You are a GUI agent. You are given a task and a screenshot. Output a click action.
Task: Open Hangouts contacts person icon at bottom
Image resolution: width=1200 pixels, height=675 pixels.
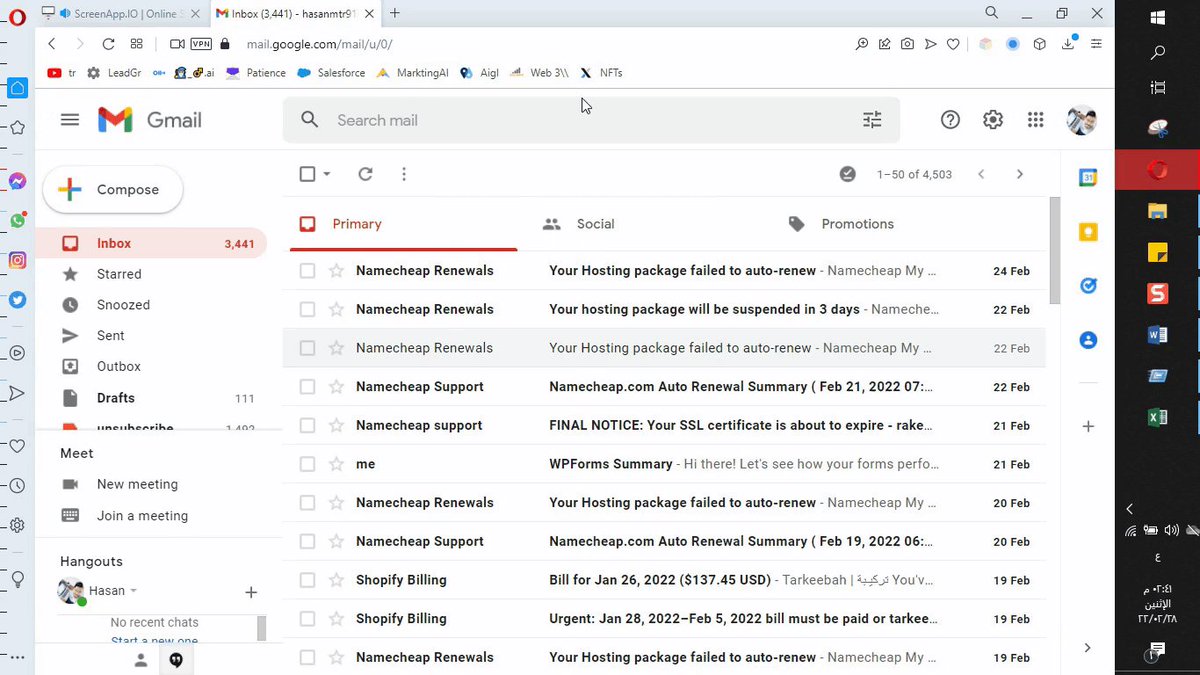coord(141,660)
